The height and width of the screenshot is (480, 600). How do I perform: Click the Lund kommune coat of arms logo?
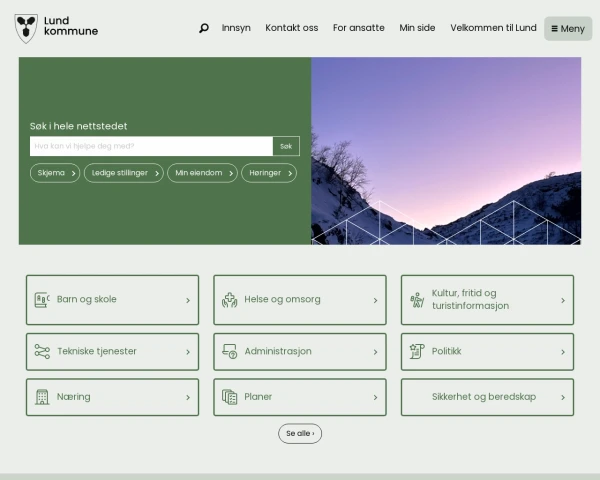26,28
